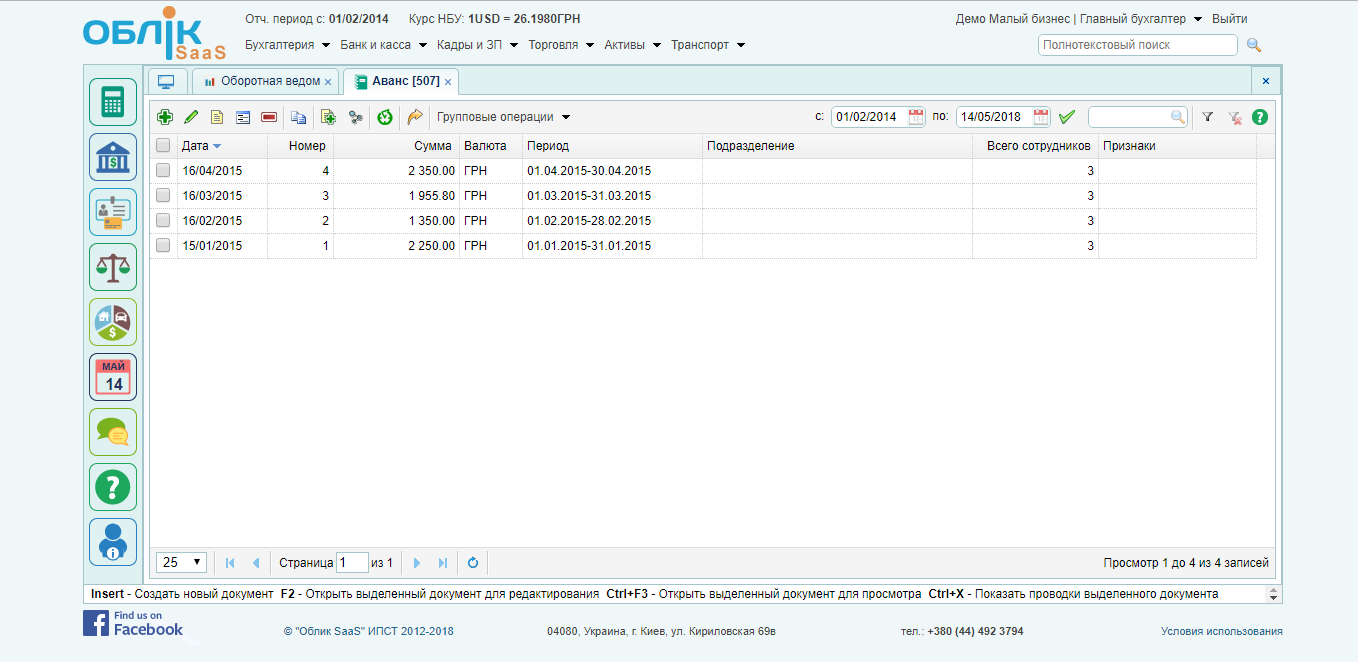Click the filter funnel icon
This screenshot has height=662, width=1358.
point(1207,117)
